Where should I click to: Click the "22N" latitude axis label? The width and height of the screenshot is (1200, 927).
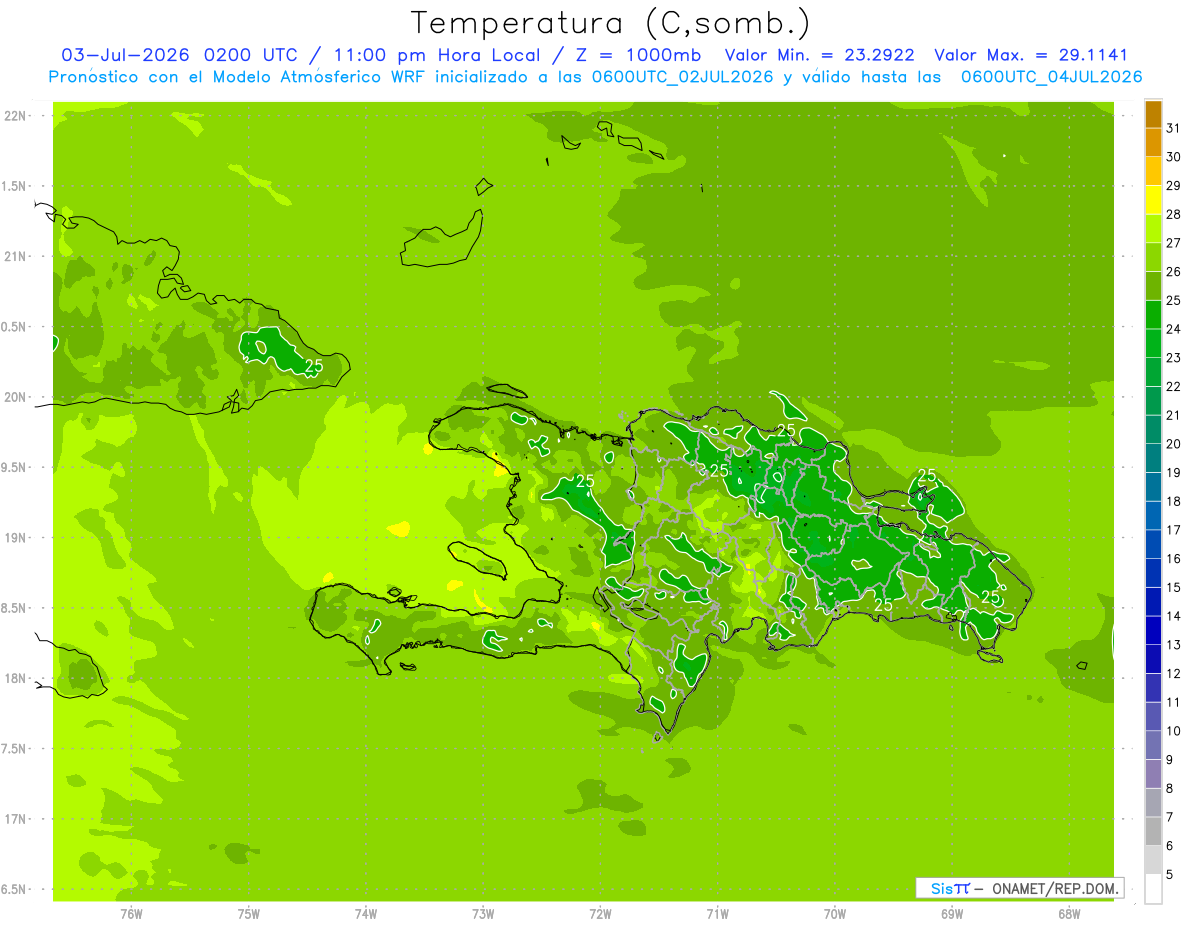pyautogui.click(x=15, y=116)
